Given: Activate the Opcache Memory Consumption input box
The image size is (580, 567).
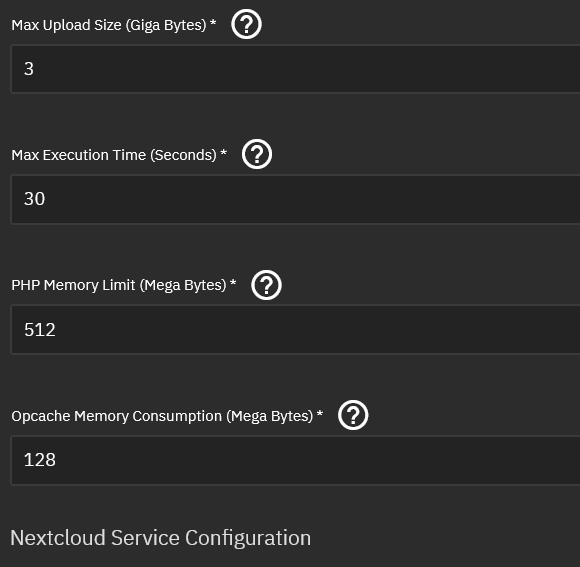Looking at the screenshot, I should click(295, 460).
